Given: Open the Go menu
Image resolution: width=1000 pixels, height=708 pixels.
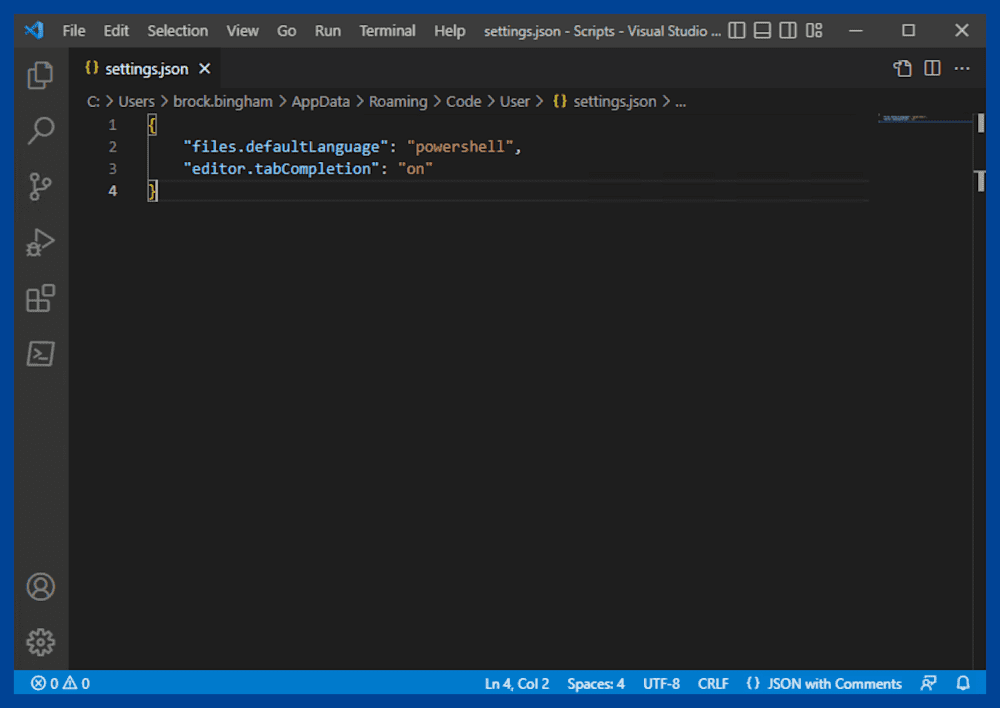Looking at the screenshot, I should coord(286,31).
